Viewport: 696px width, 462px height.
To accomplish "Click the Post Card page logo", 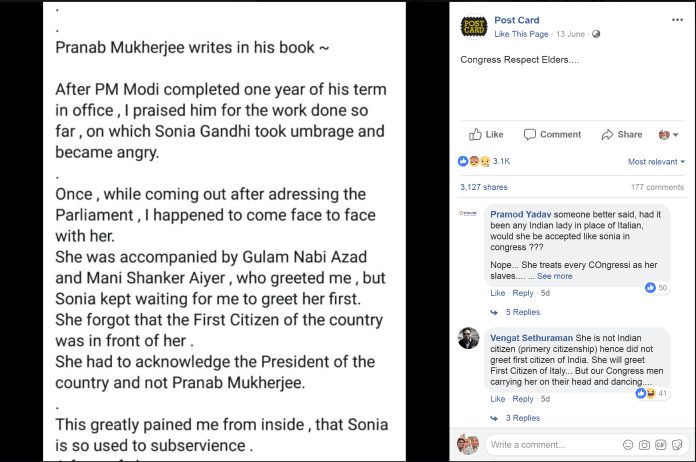I will 474,27.
